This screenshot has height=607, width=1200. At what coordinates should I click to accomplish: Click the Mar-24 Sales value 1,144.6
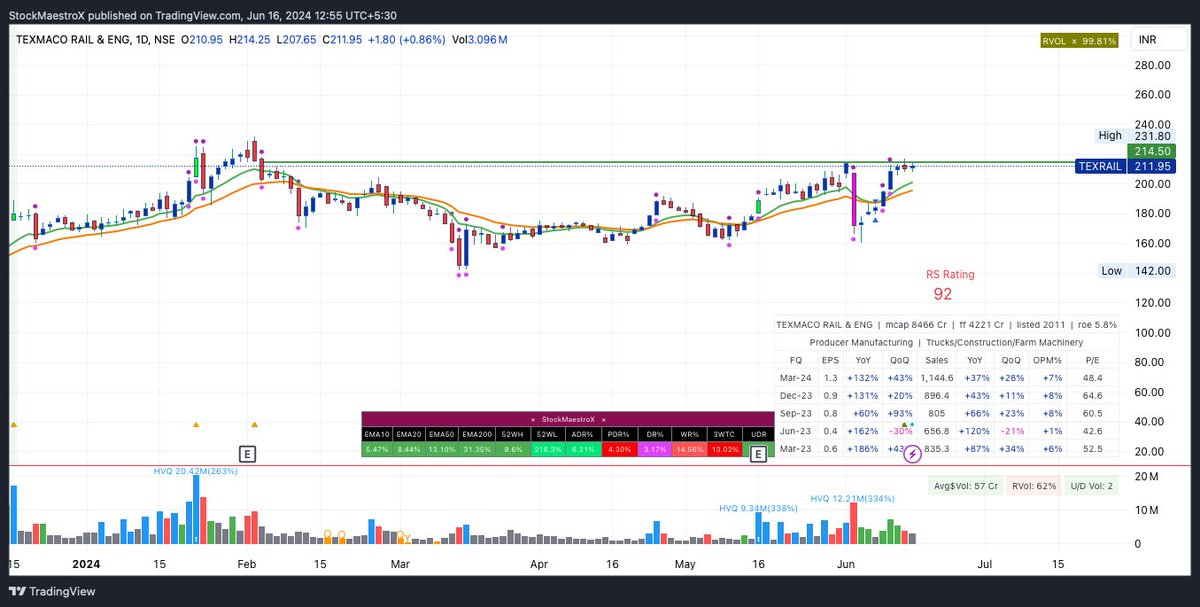point(937,378)
